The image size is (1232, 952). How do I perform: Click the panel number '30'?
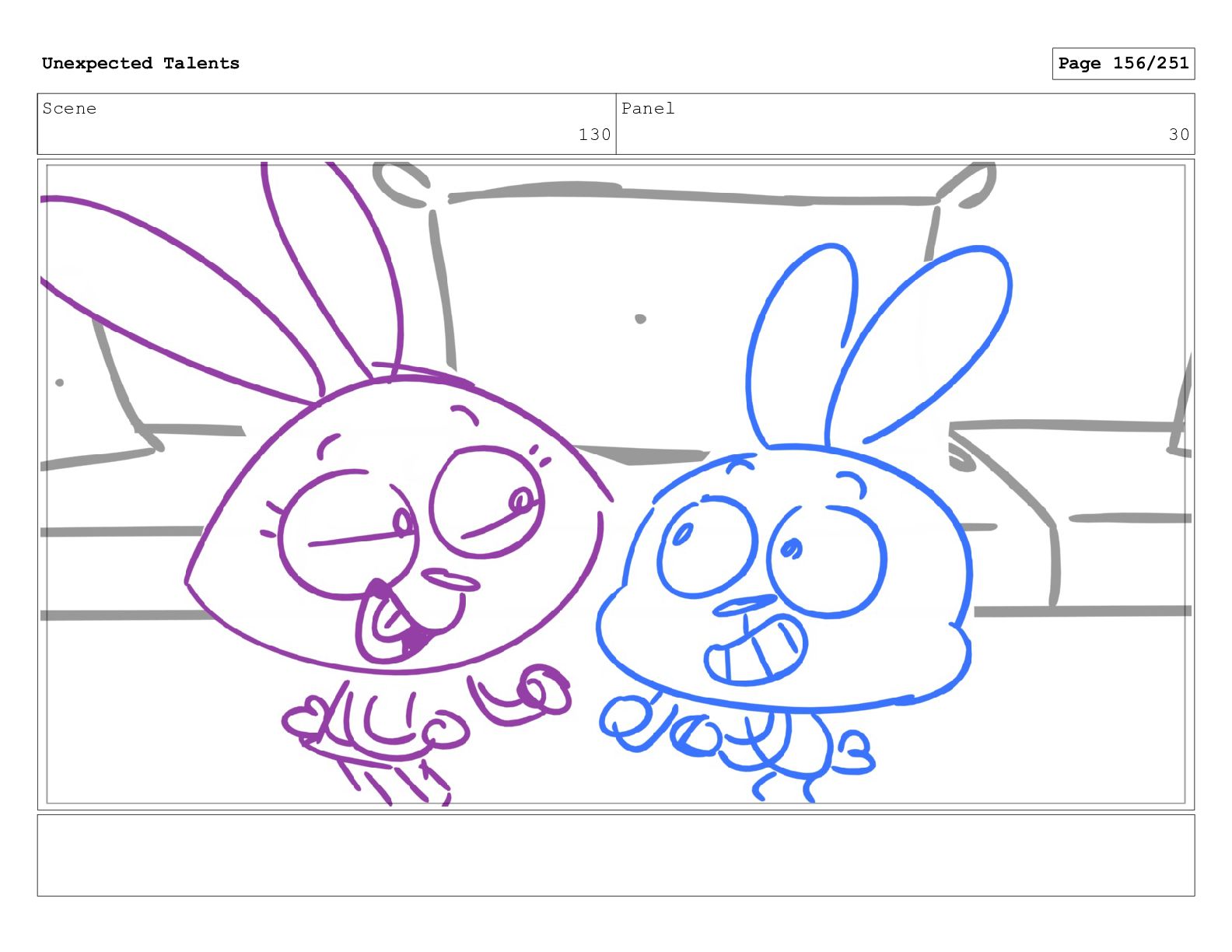point(1179,135)
